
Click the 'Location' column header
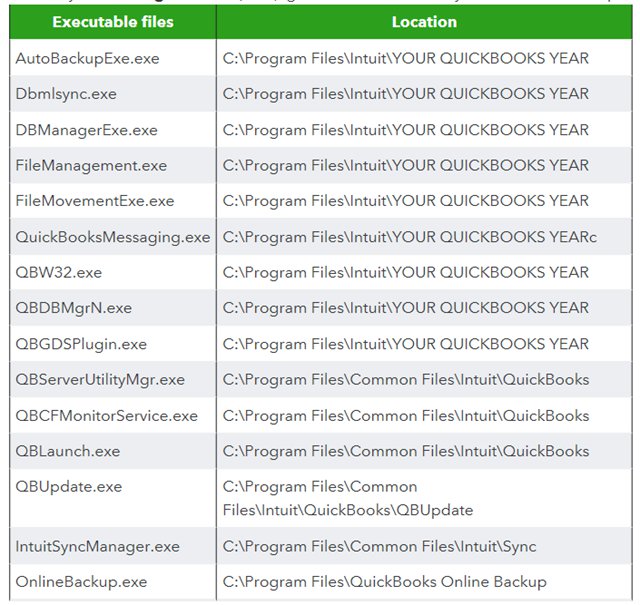[x=424, y=22]
